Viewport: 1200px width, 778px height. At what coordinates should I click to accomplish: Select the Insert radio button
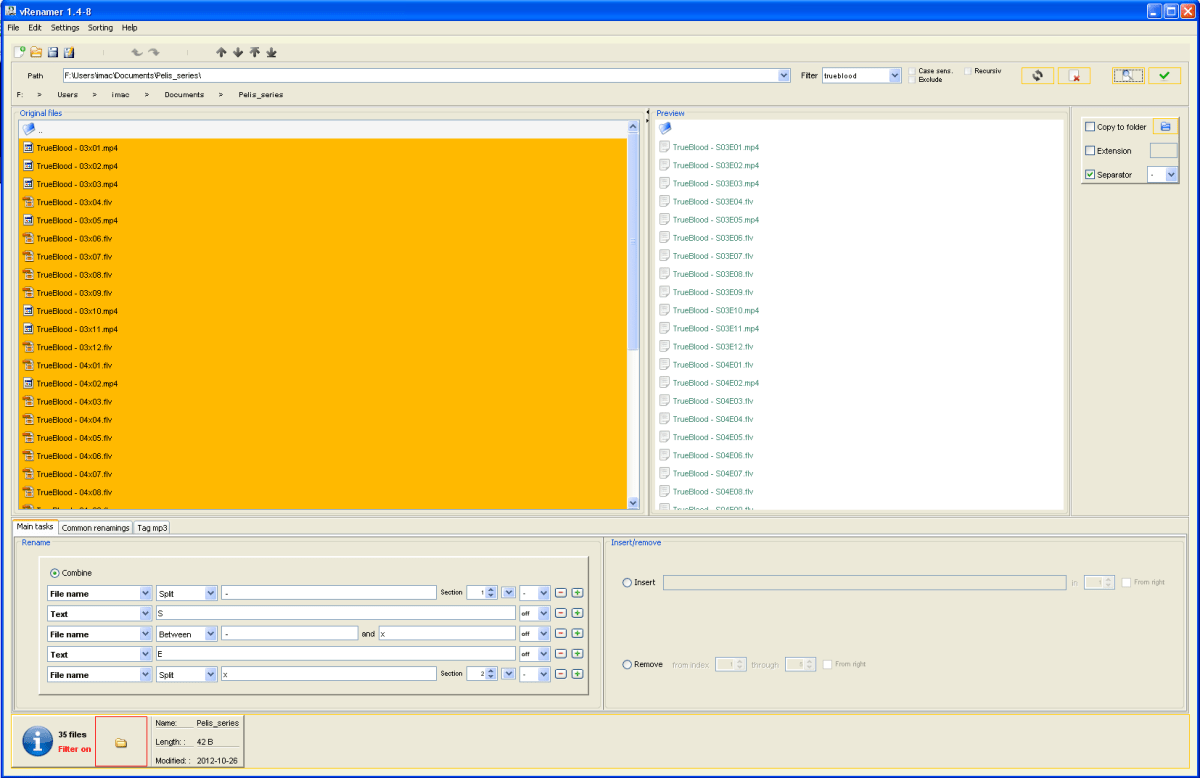coord(627,582)
